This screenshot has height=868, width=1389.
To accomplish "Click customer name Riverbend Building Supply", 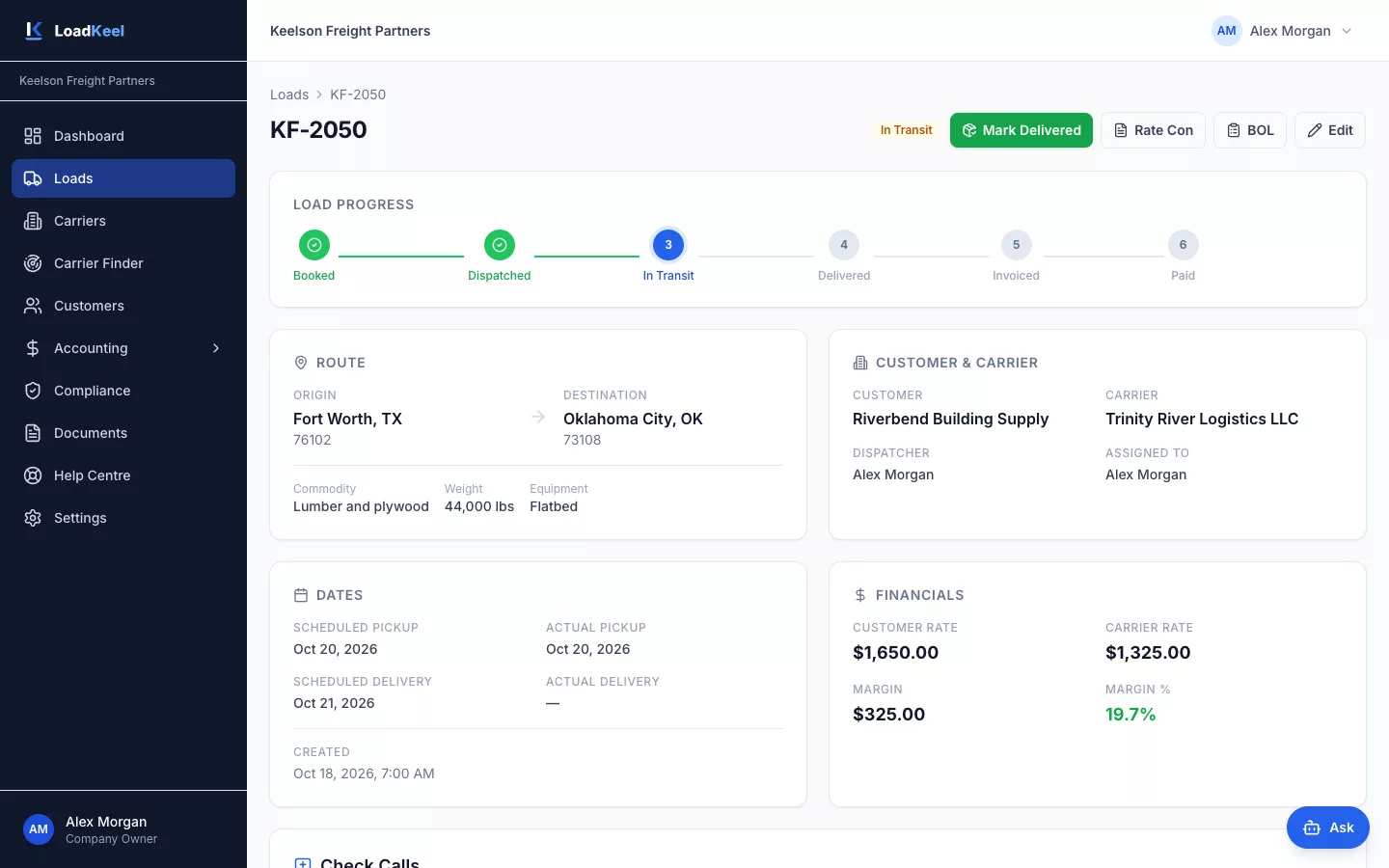I will pyautogui.click(x=950, y=419).
